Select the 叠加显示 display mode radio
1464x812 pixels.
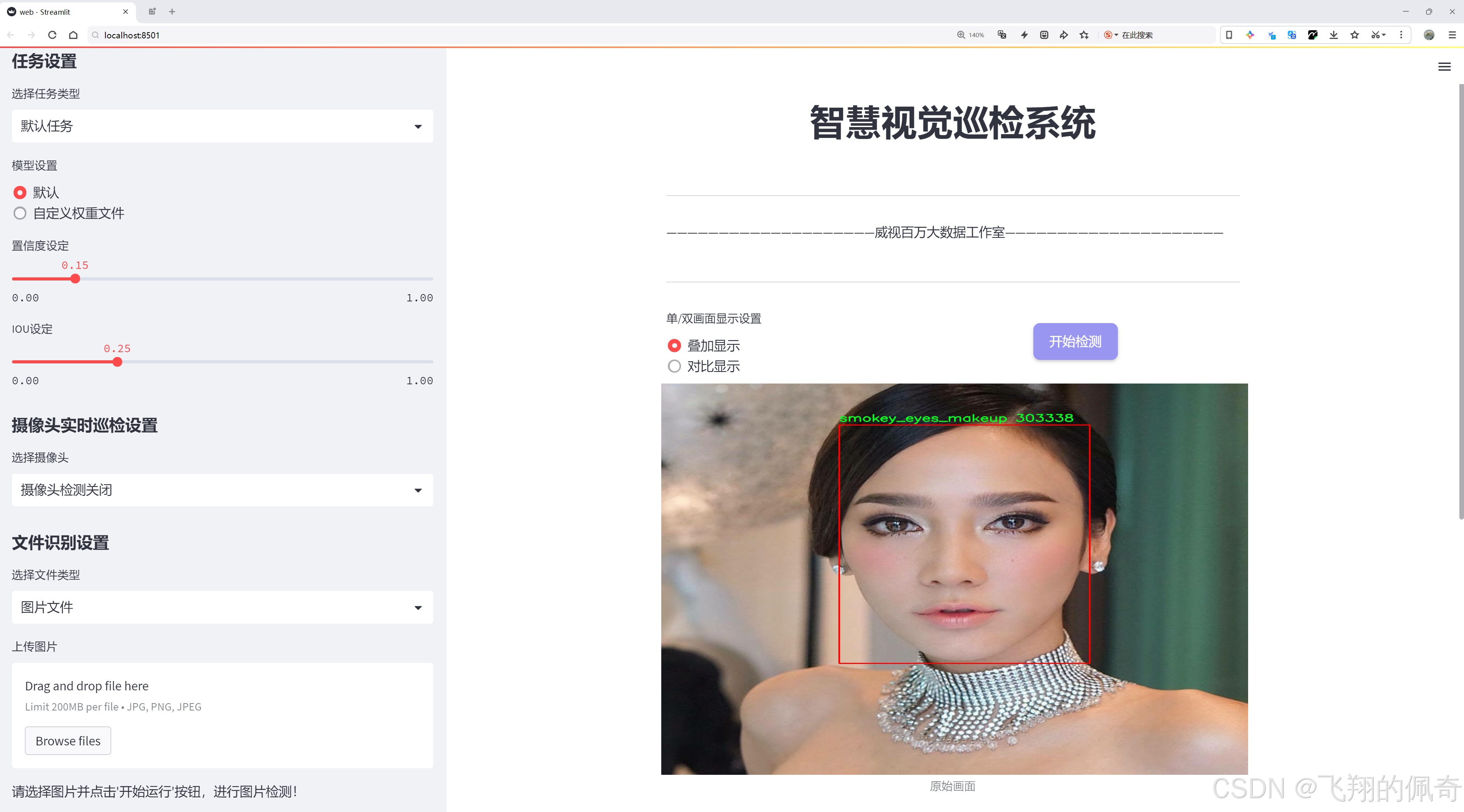pos(674,345)
